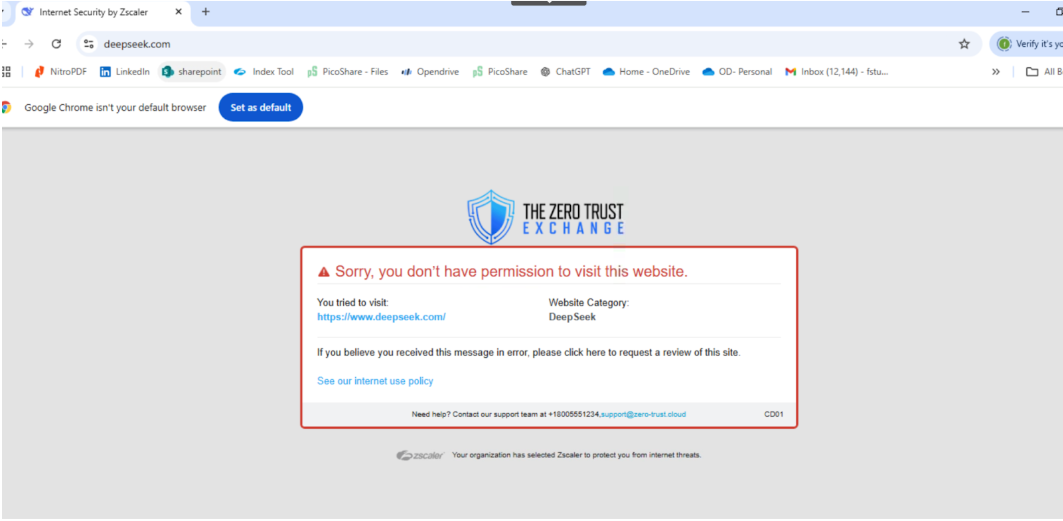Open the Opendrive bookmark
This screenshot has width=1063, height=521.
430,72
